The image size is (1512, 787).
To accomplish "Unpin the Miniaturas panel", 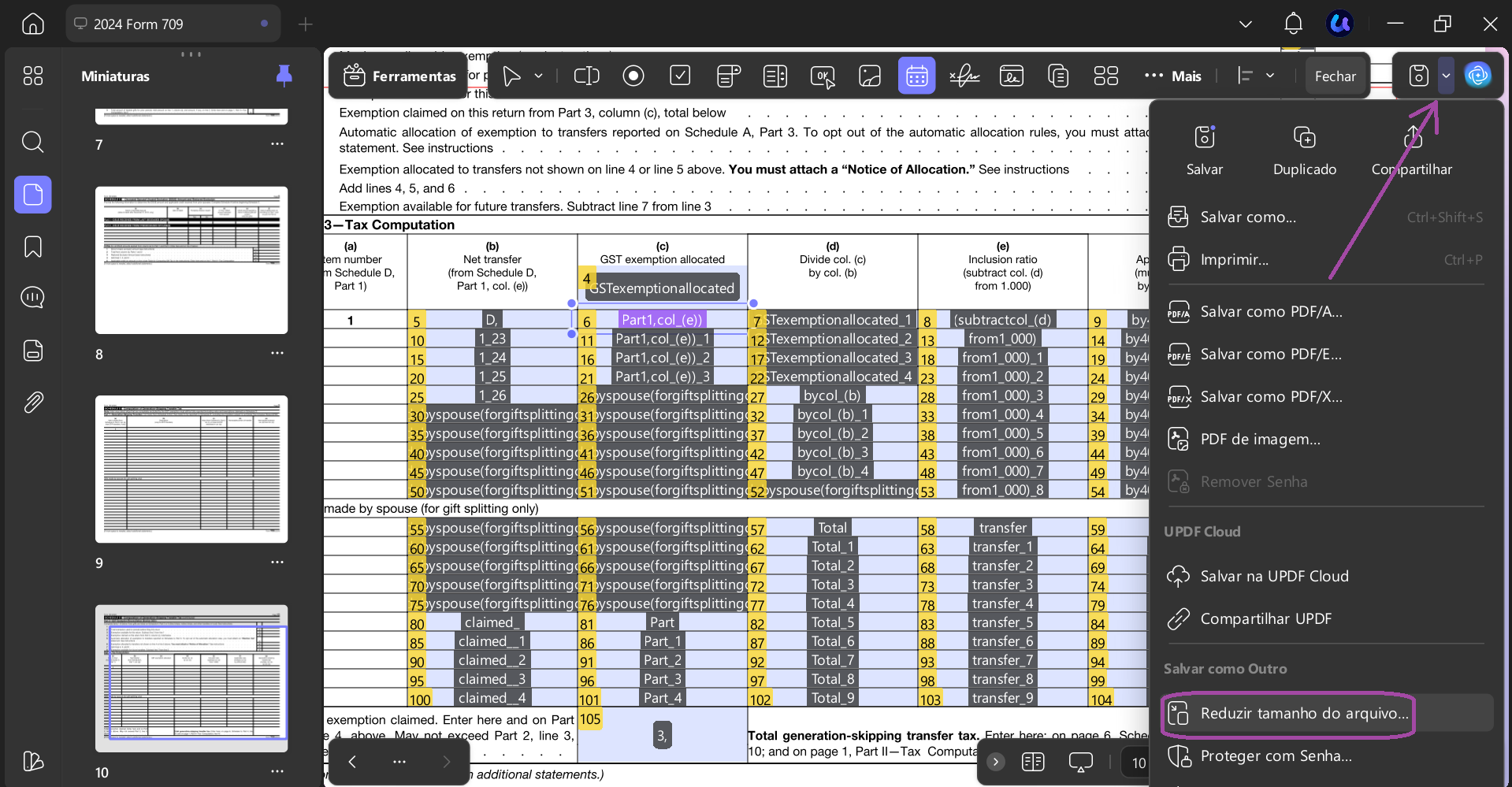I will tap(284, 76).
